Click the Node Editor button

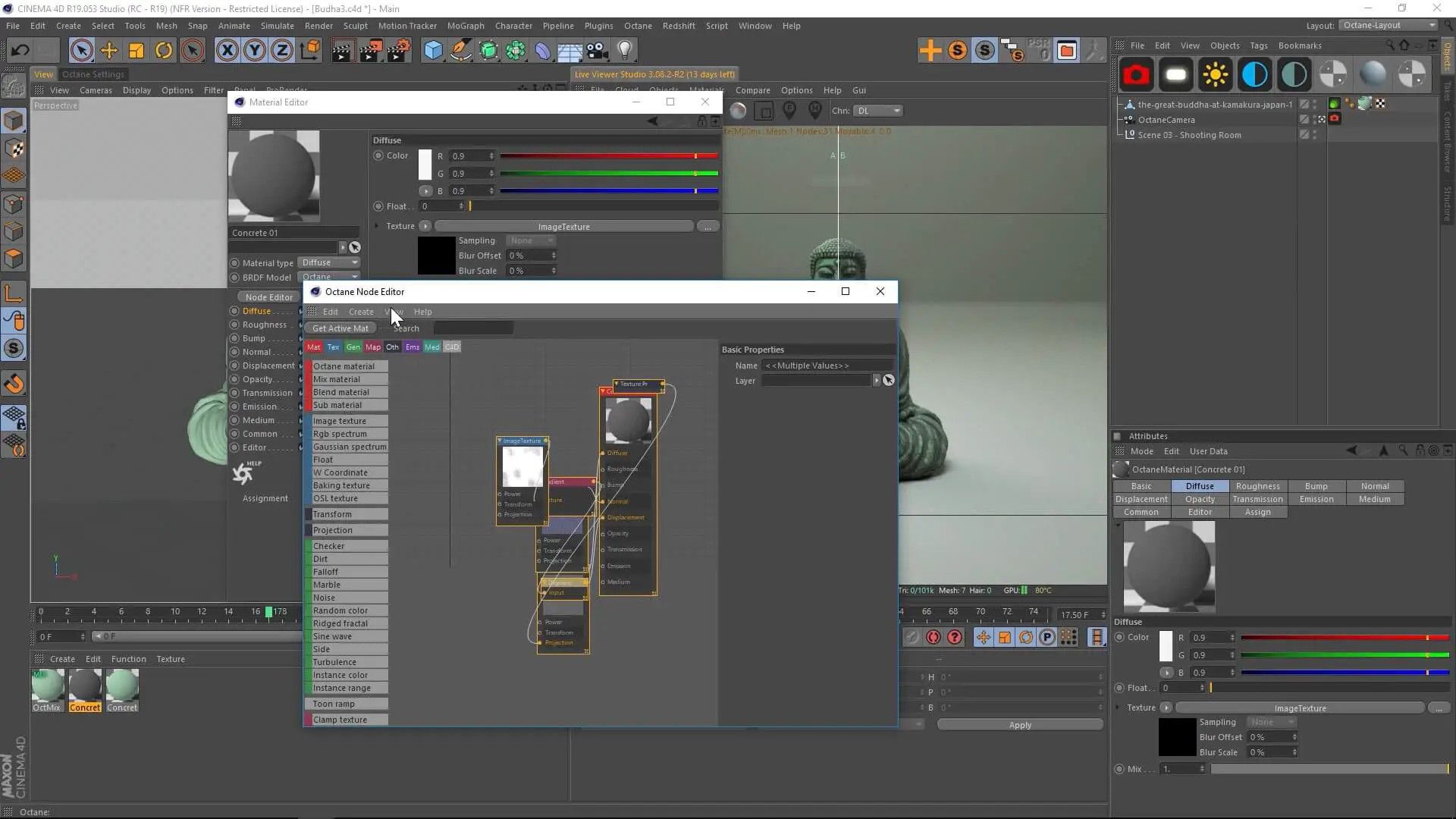[x=268, y=297]
